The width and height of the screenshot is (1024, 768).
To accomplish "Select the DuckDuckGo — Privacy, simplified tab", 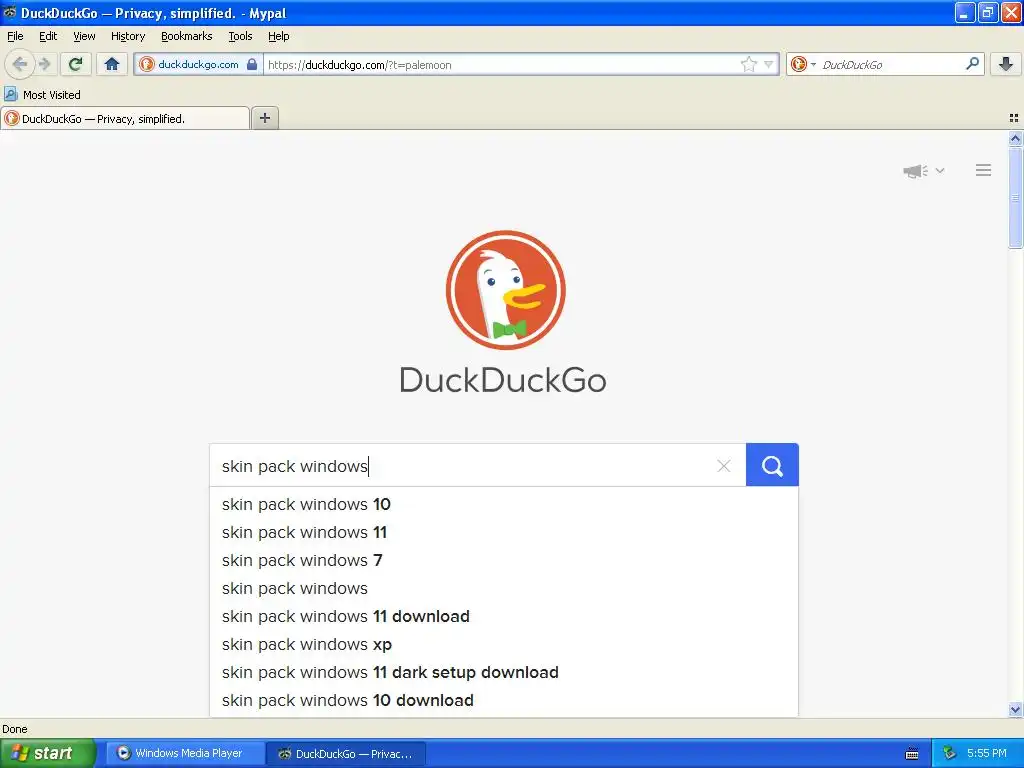I will (125, 118).
